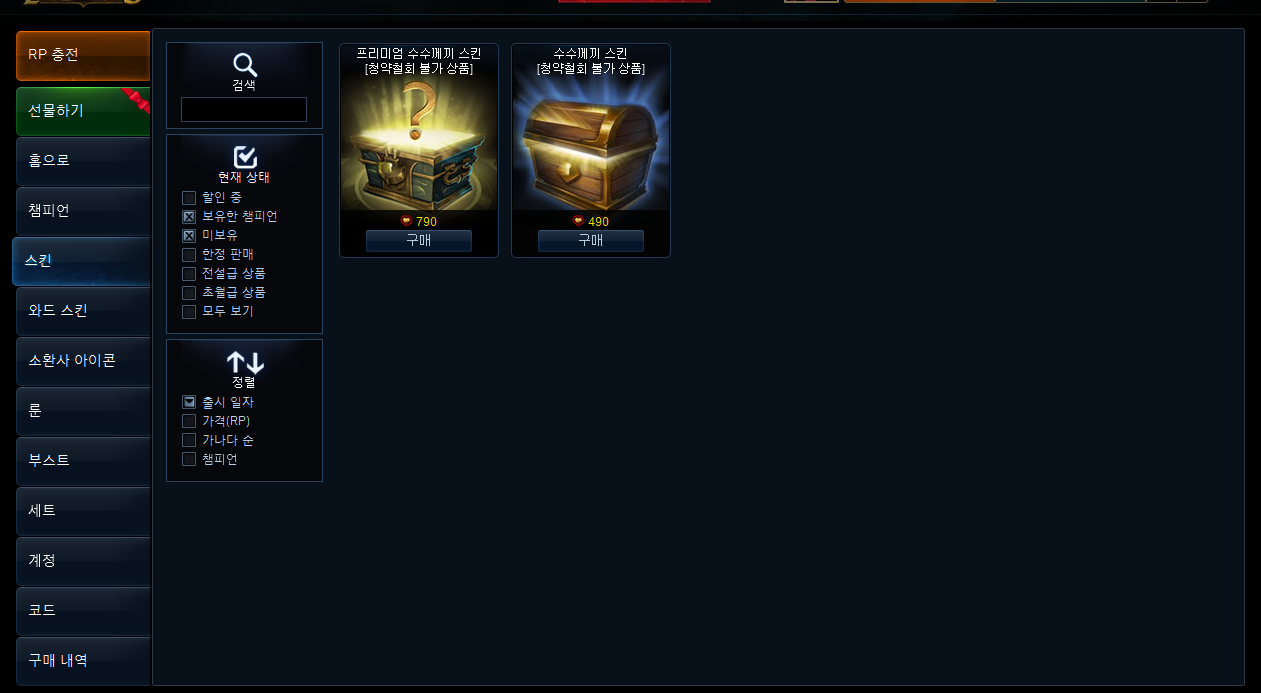The width and height of the screenshot is (1261, 693).
Task: Click the magnifying glass search icon
Action: click(x=245, y=65)
